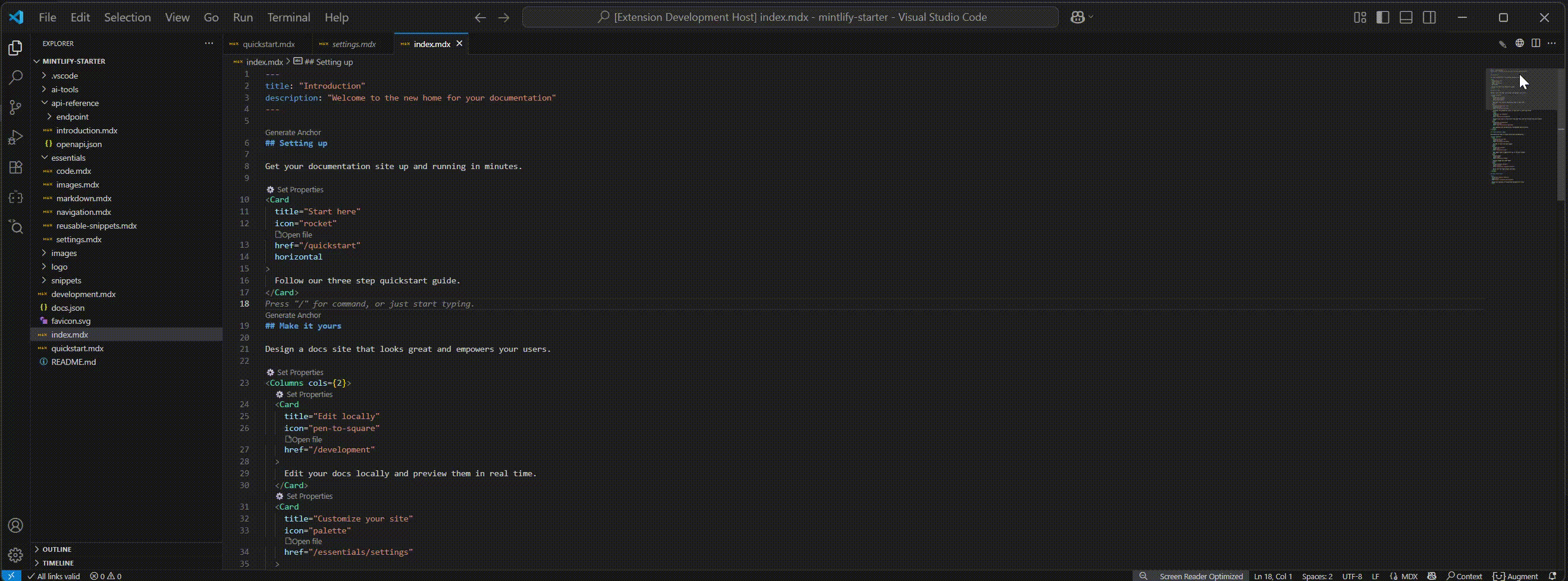Click the globe preview icon in the editor toolbar

point(1519,43)
